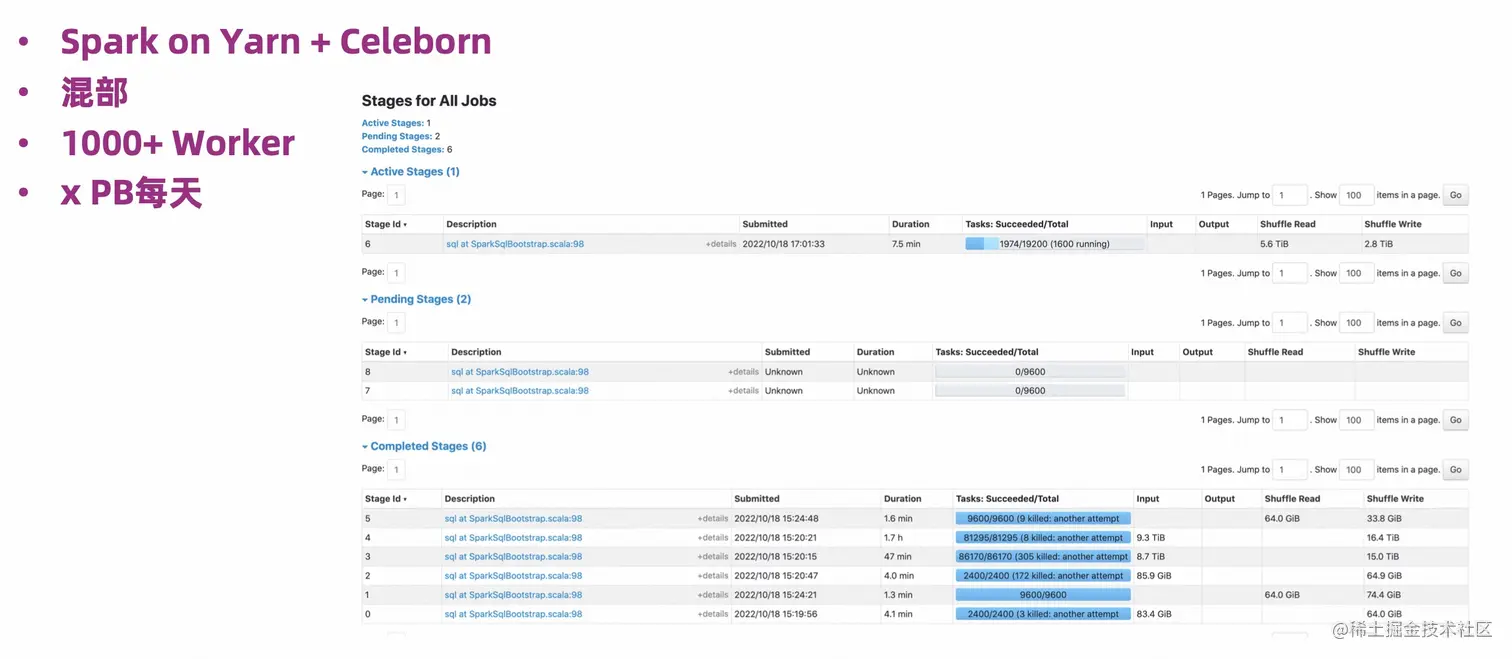The image size is (1512, 659).
Task: Open the Completed Stages summary link
Action: pos(403,149)
